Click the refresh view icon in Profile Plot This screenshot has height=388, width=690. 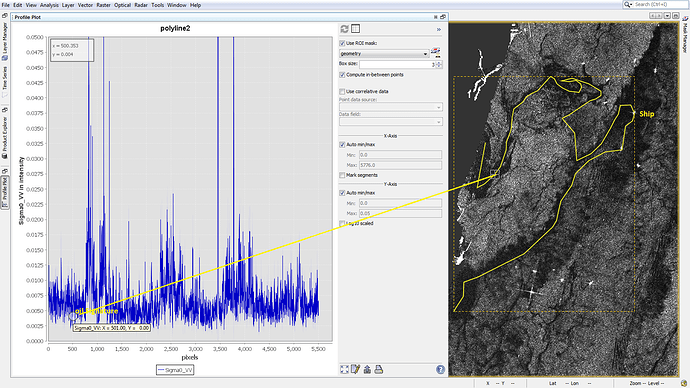pos(344,29)
